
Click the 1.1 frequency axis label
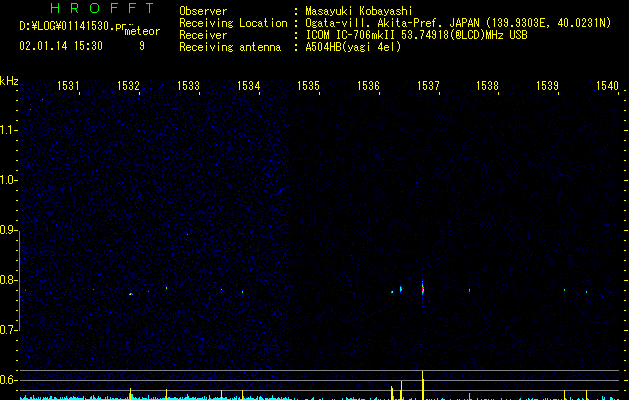click(x=8, y=130)
